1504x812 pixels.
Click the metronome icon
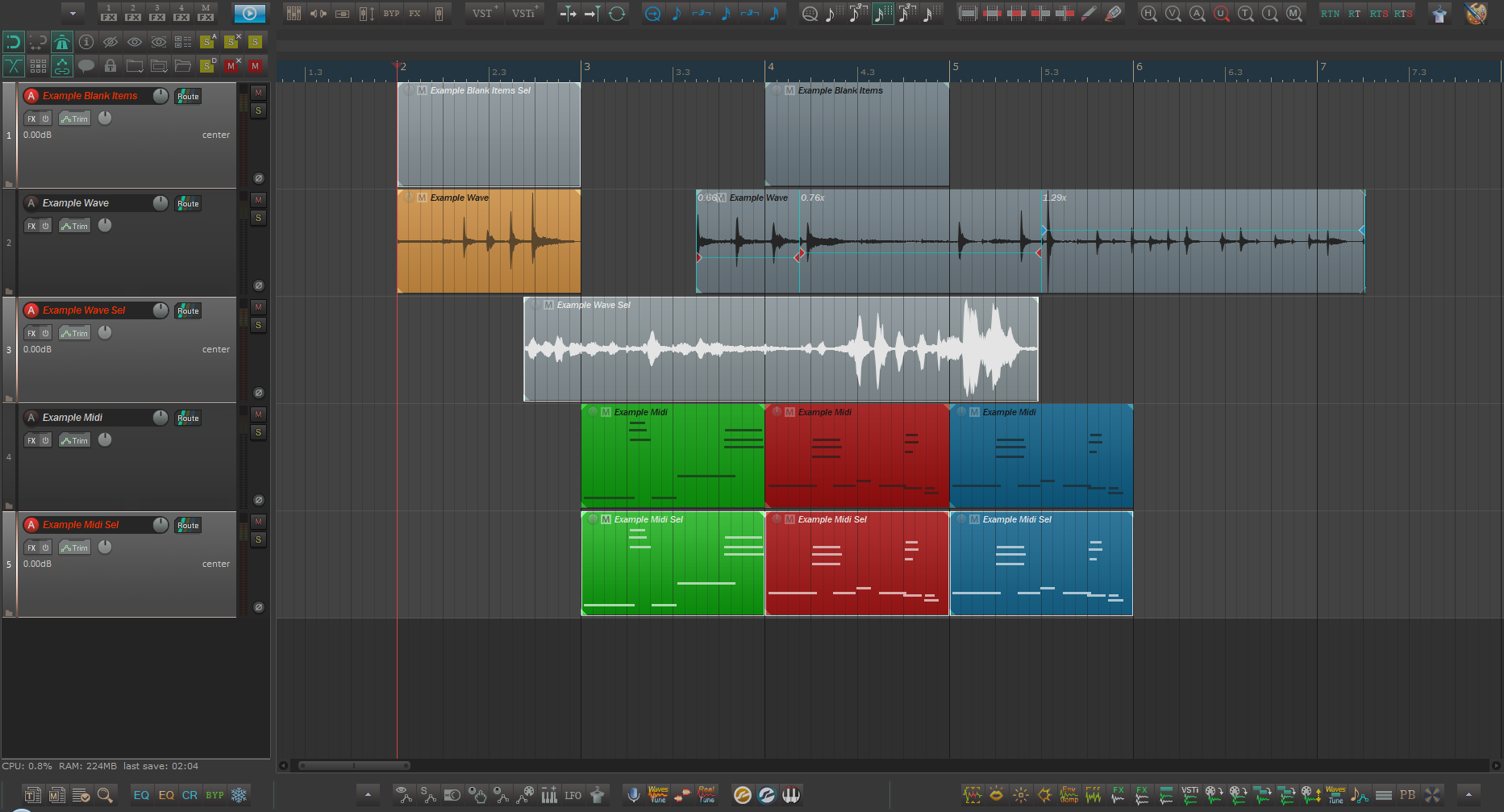point(62,41)
